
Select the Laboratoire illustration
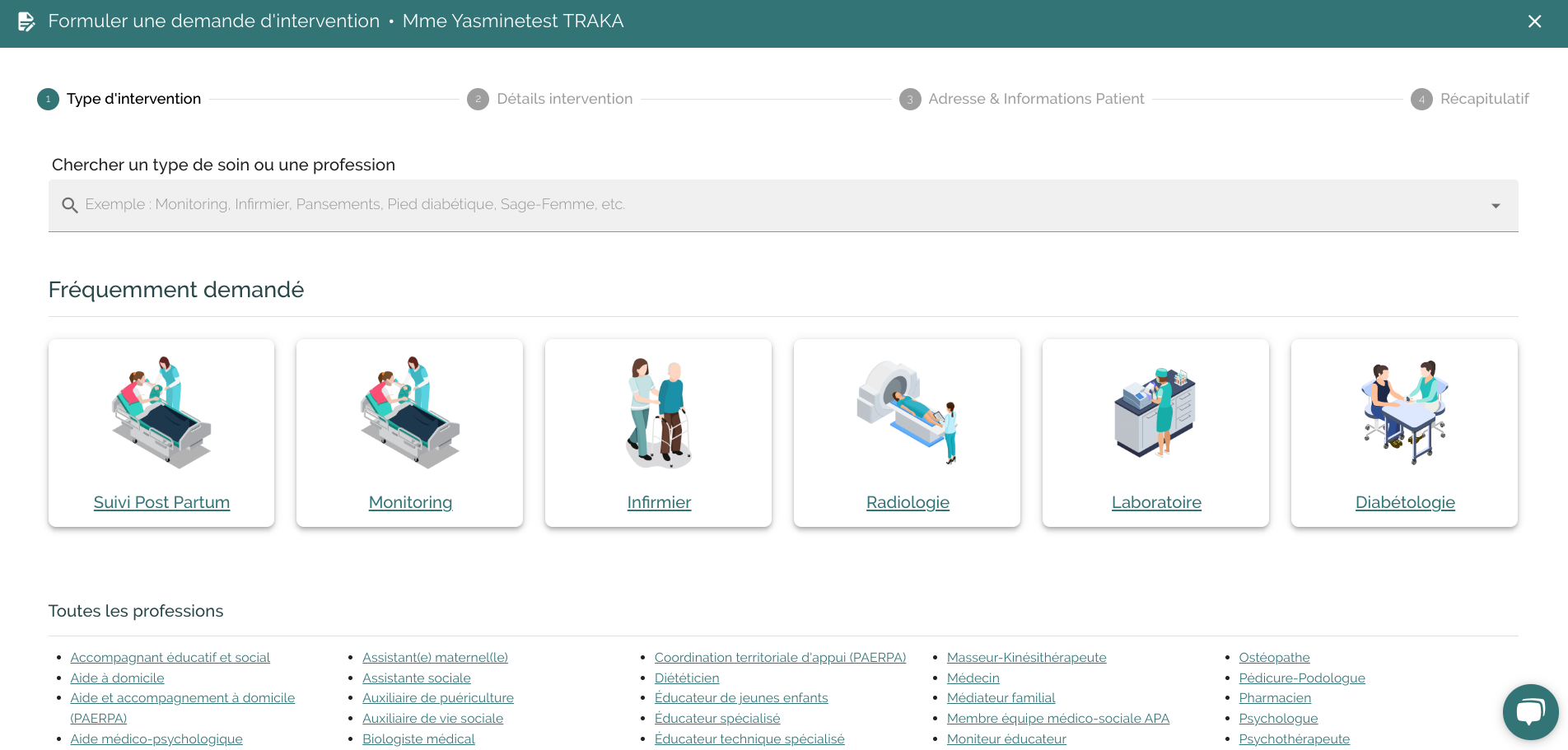[x=1155, y=412]
